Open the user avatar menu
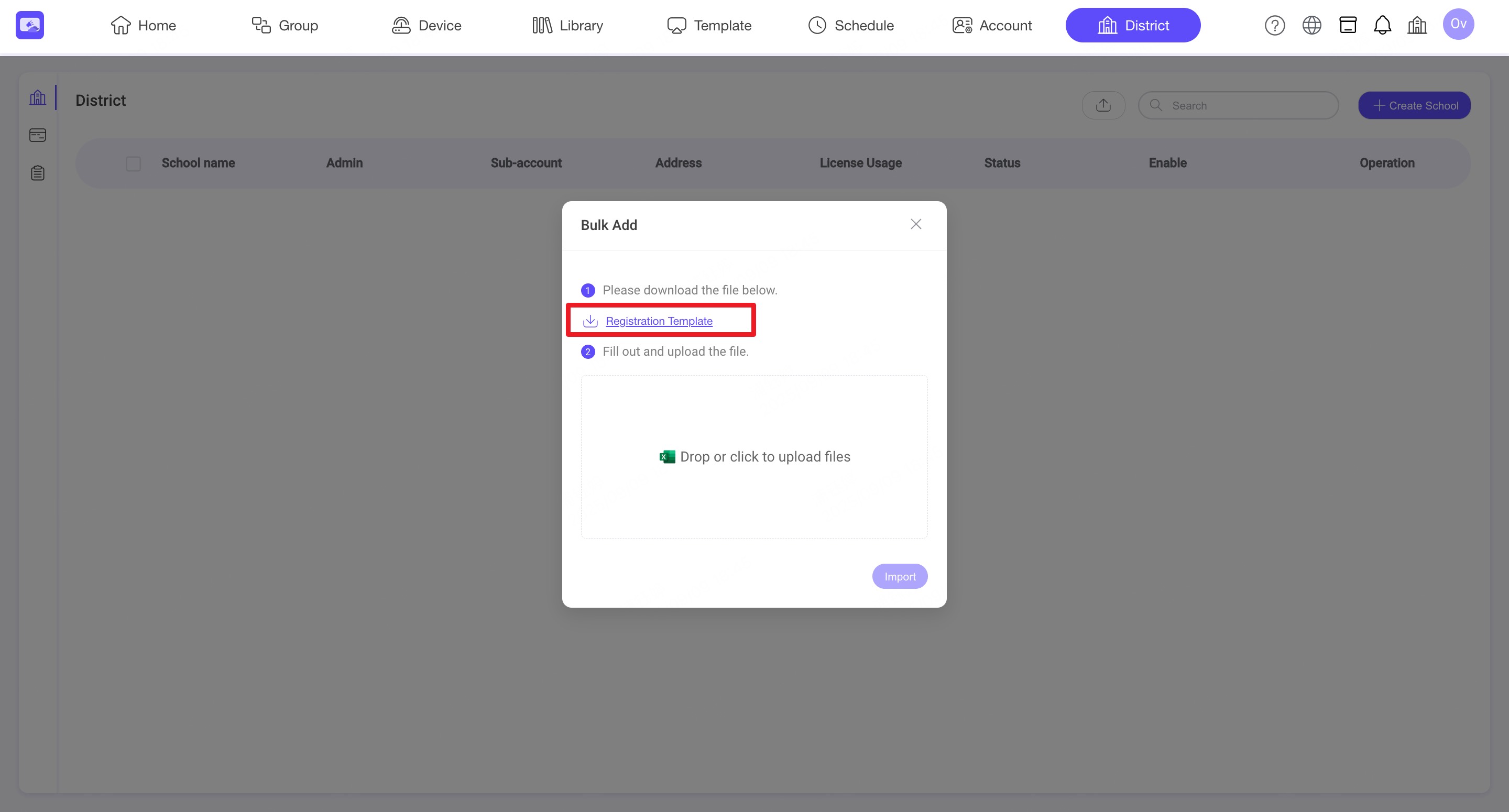The height and width of the screenshot is (812, 1509). click(x=1458, y=25)
